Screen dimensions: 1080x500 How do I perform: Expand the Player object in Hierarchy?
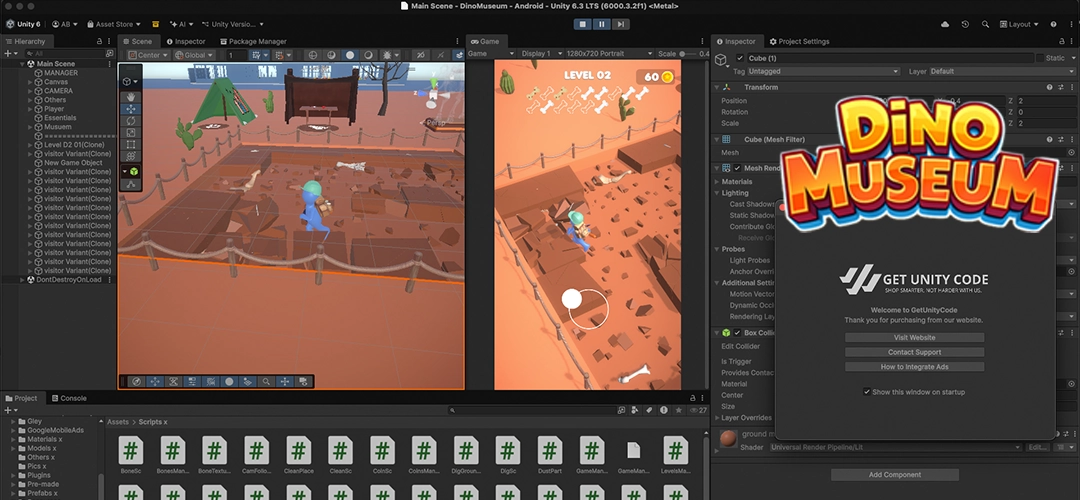coord(30,109)
